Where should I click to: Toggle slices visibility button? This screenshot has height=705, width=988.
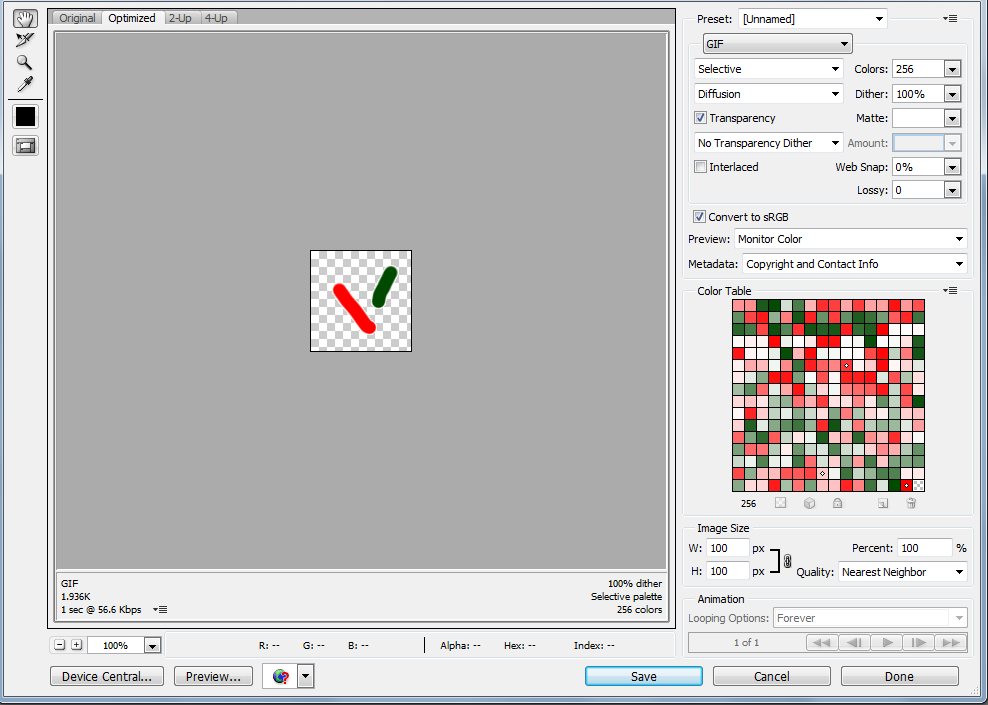[x=25, y=146]
